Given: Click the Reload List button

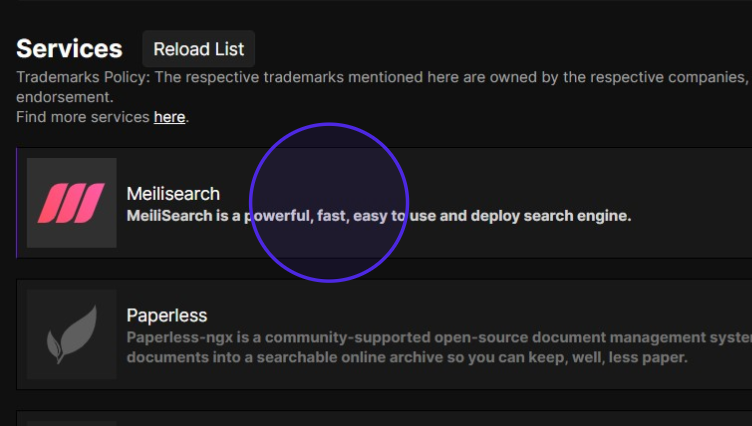Looking at the screenshot, I should [x=198, y=49].
